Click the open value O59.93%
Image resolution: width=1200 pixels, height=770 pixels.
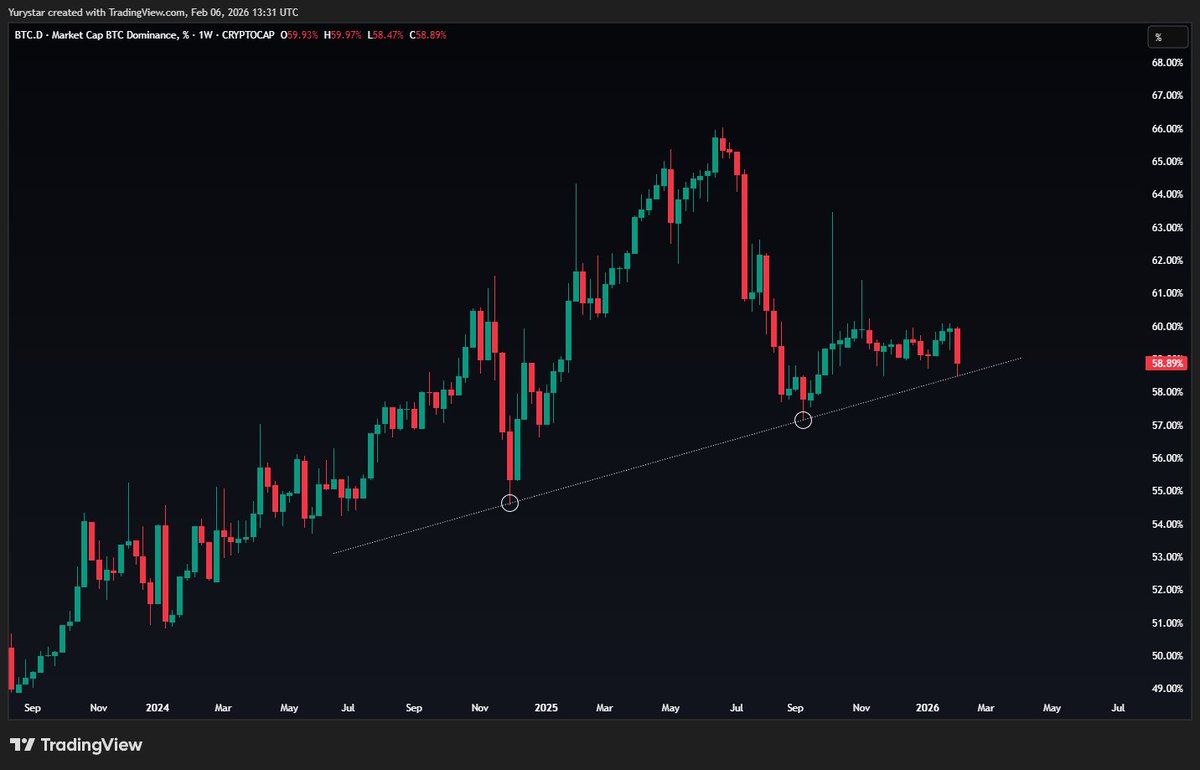point(301,35)
